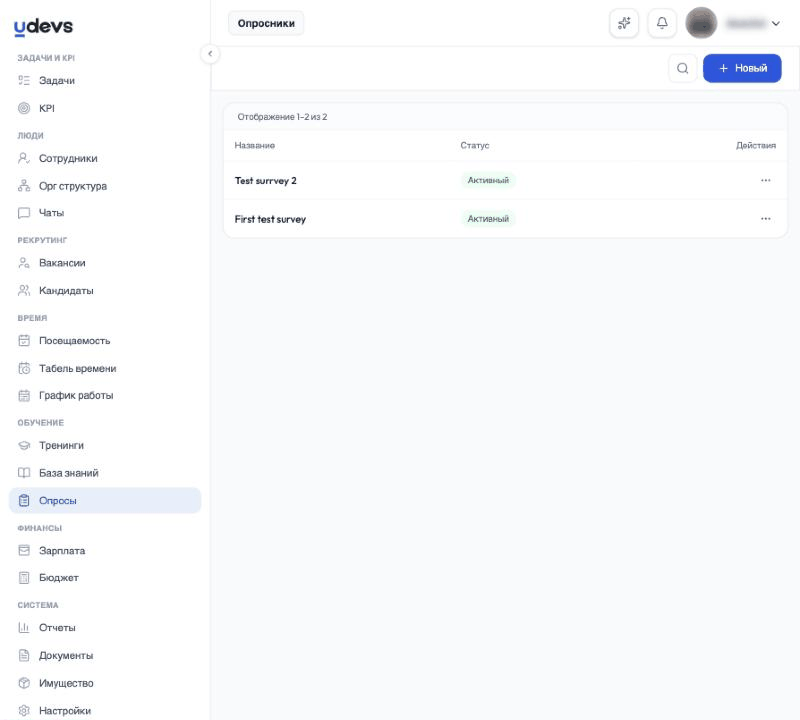Click the Новый button to create survey
Image resolution: width=800 pixels, height=720 pixels.
742,68
